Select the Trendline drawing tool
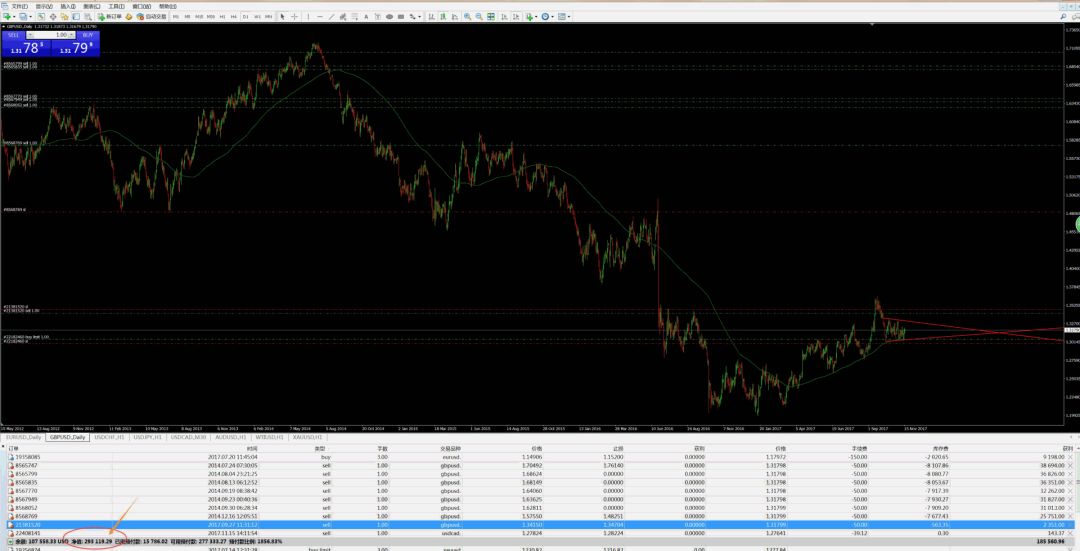This screenshot has width=1080, height=551. (x=331, y=17)
